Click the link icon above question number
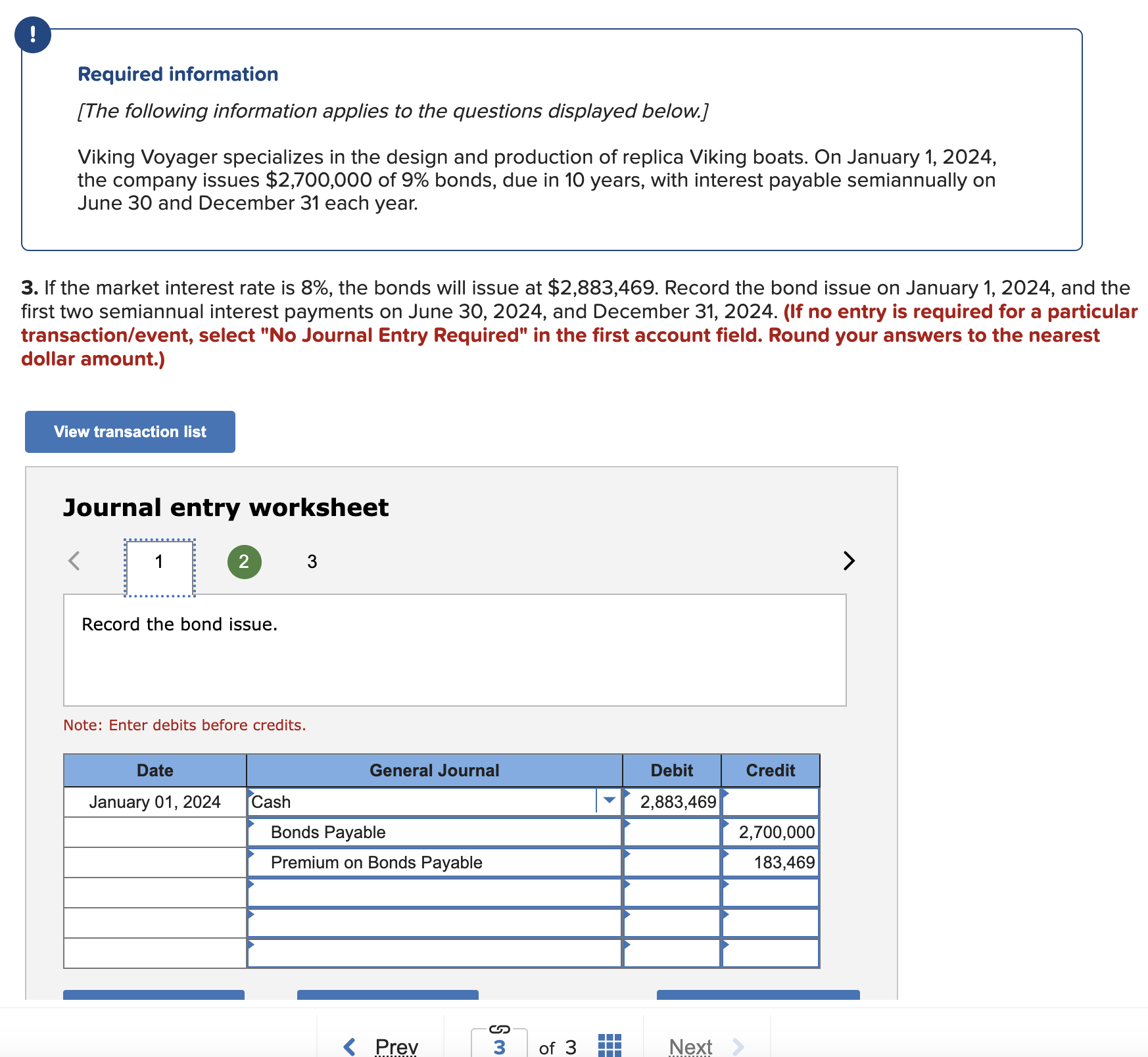This screenshot has height=1057, width=1148. (x=500, y=1029)
